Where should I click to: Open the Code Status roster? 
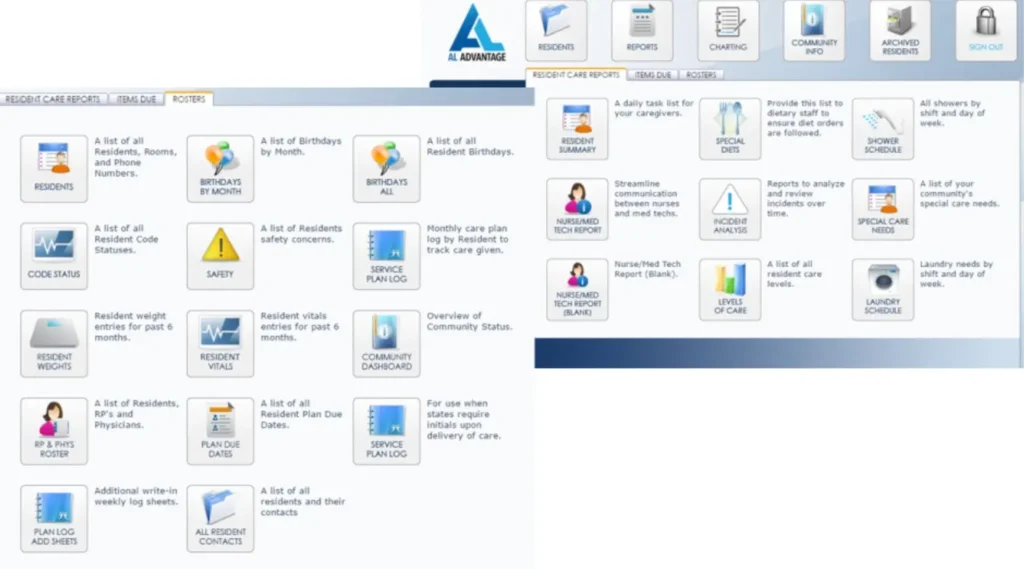[x=54, y=256]
